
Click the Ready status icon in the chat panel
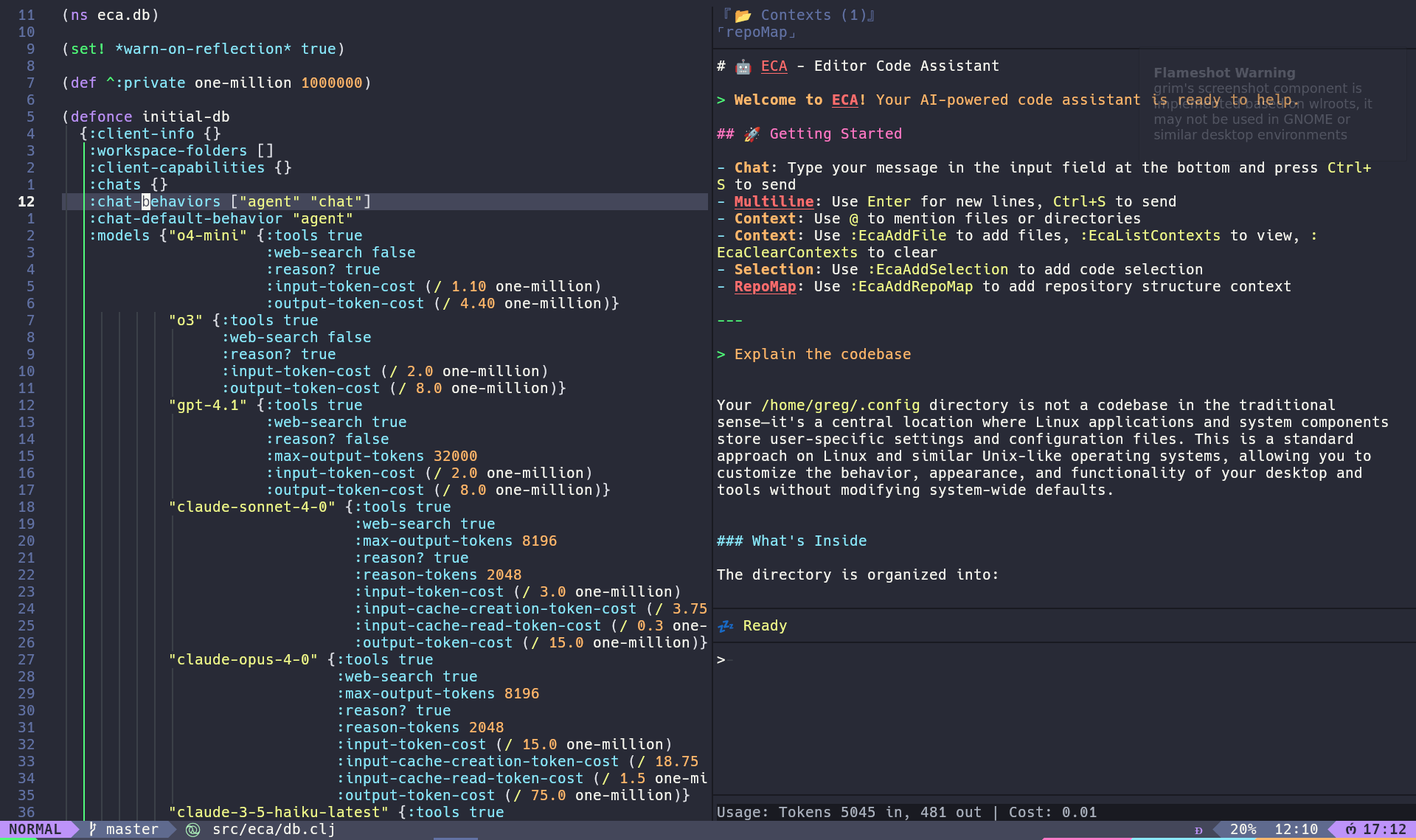click(x=726, y=625)
